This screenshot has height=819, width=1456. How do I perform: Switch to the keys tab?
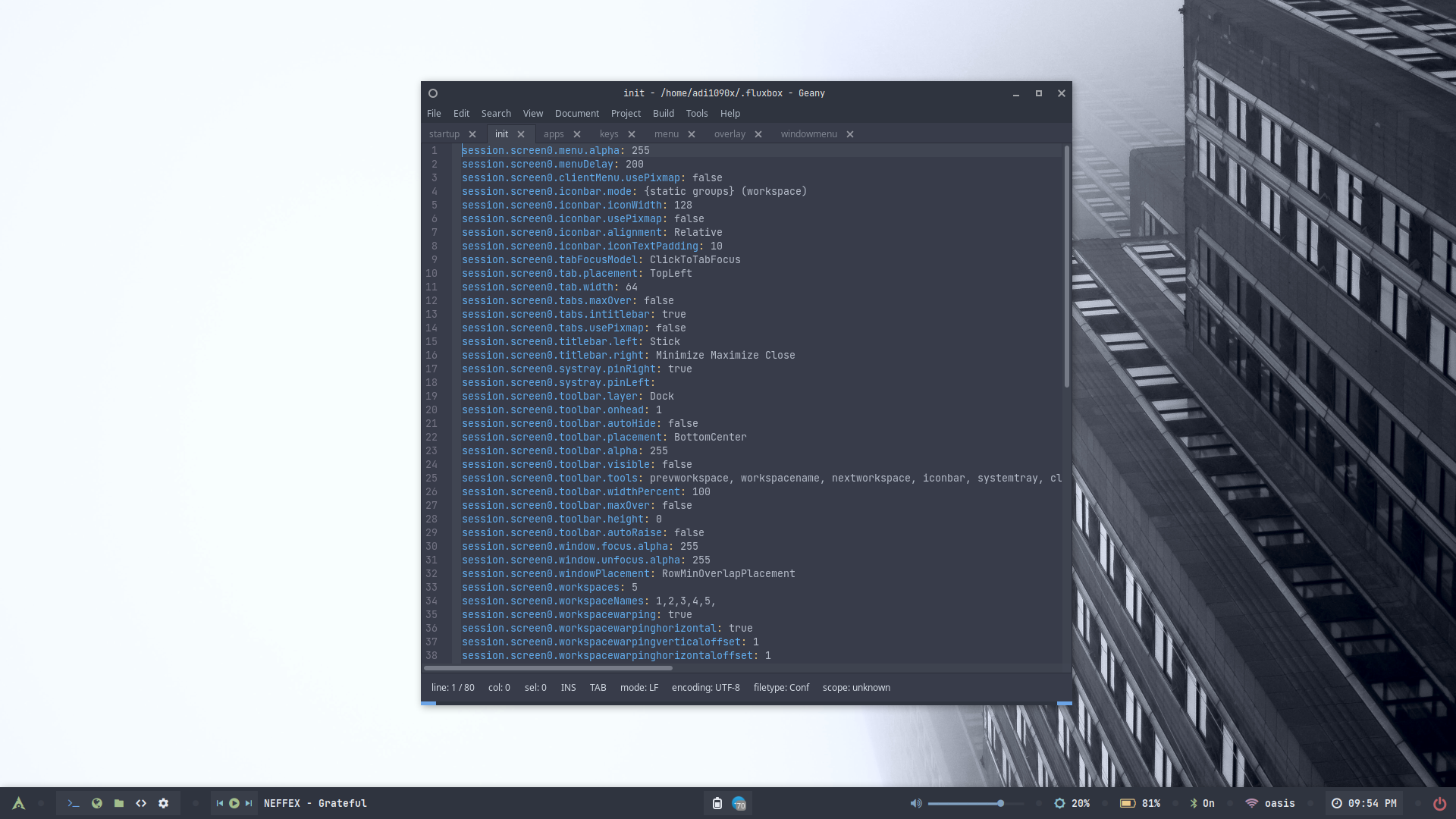(609, 134)
